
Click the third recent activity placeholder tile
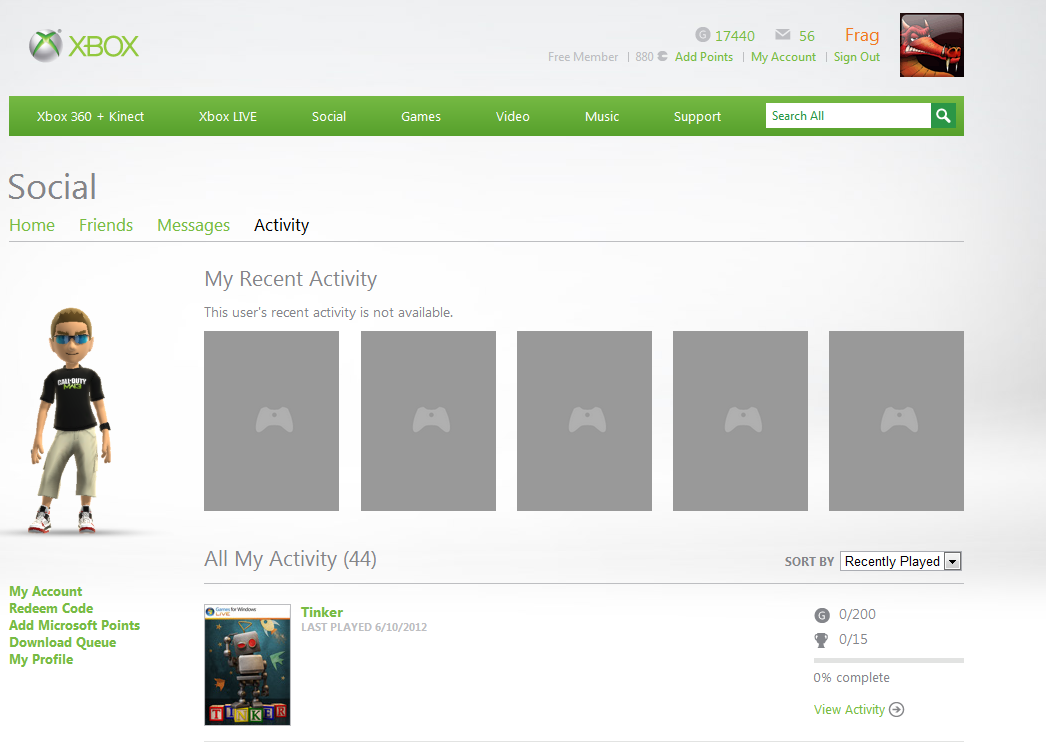pyautogui.click(x=584, y=421)
